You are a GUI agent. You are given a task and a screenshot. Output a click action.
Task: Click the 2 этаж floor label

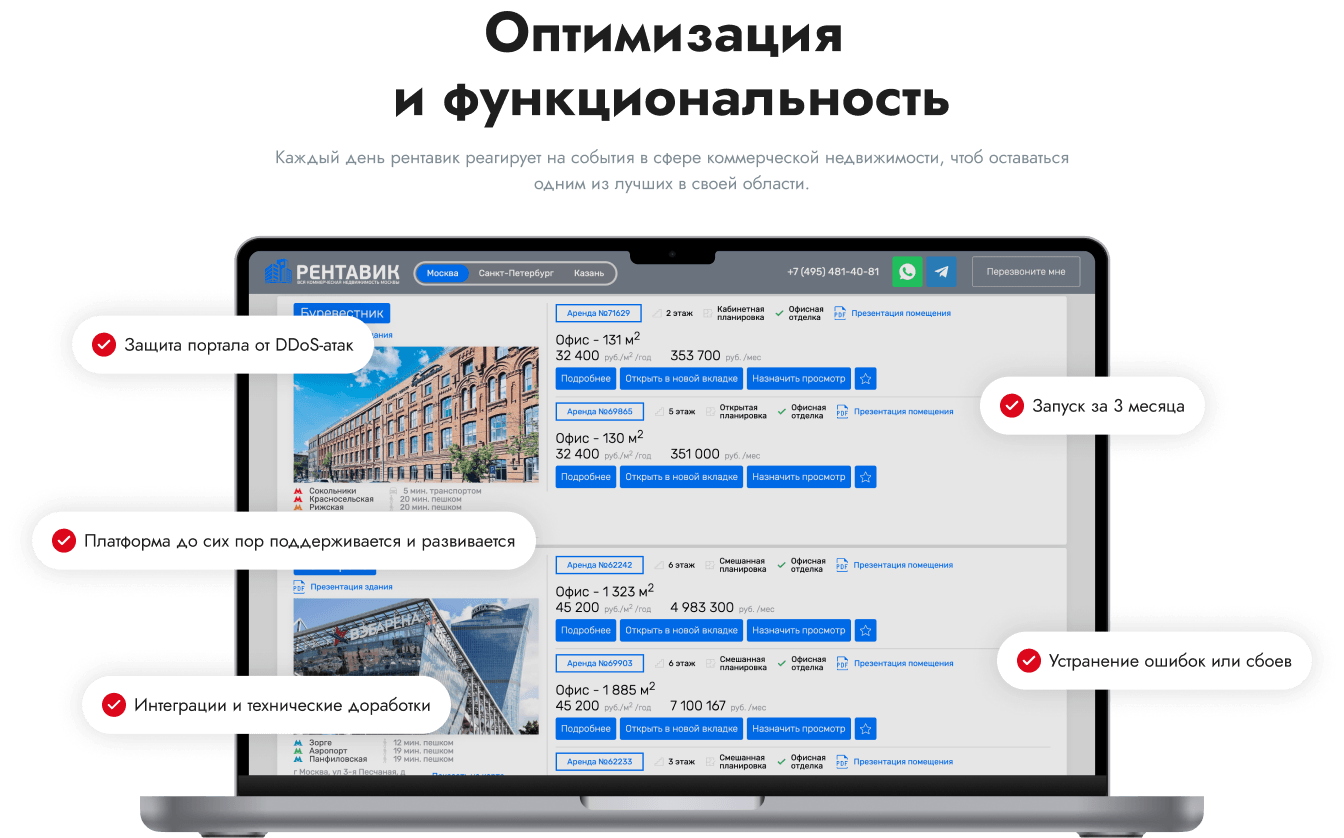(x=680, y=313)
